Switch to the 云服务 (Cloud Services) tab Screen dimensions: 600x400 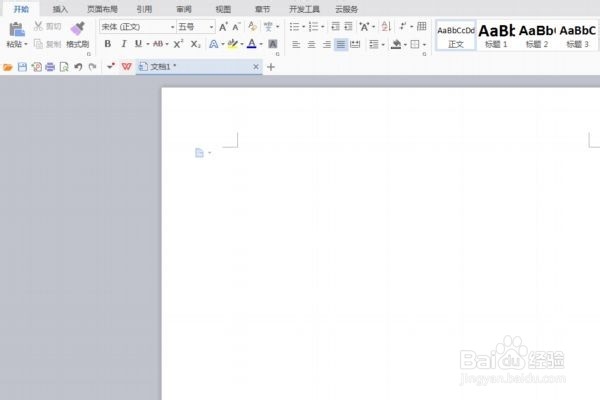(347, 9)
